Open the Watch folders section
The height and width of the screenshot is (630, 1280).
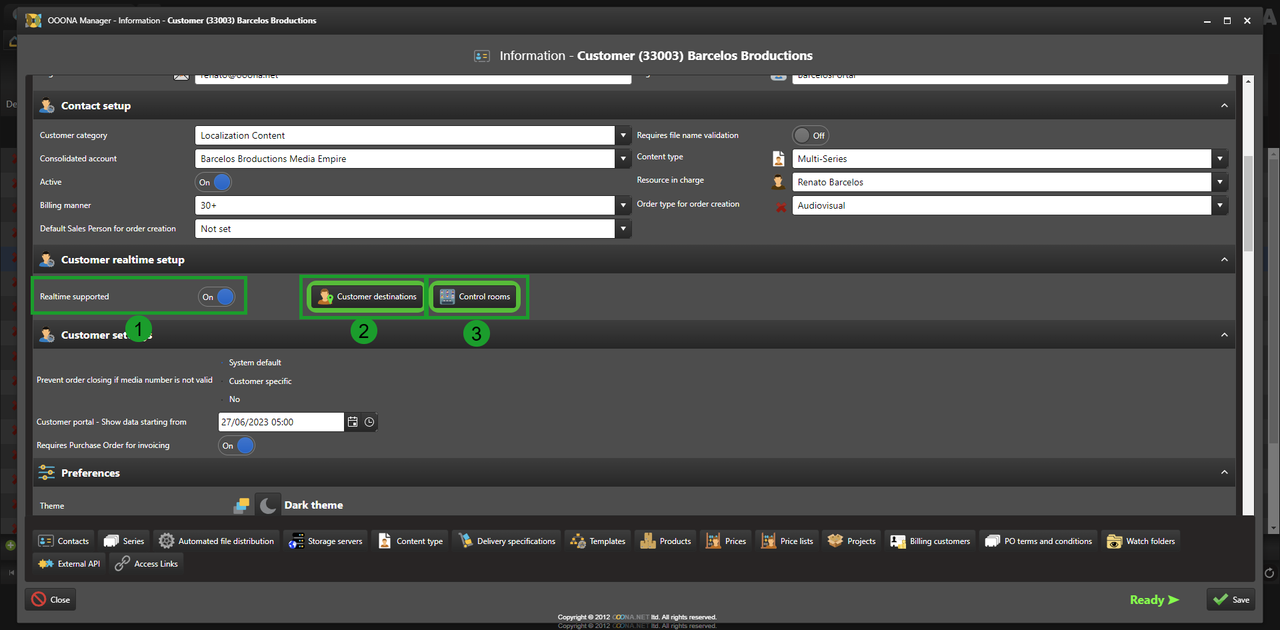click(x=1141, y=541)
